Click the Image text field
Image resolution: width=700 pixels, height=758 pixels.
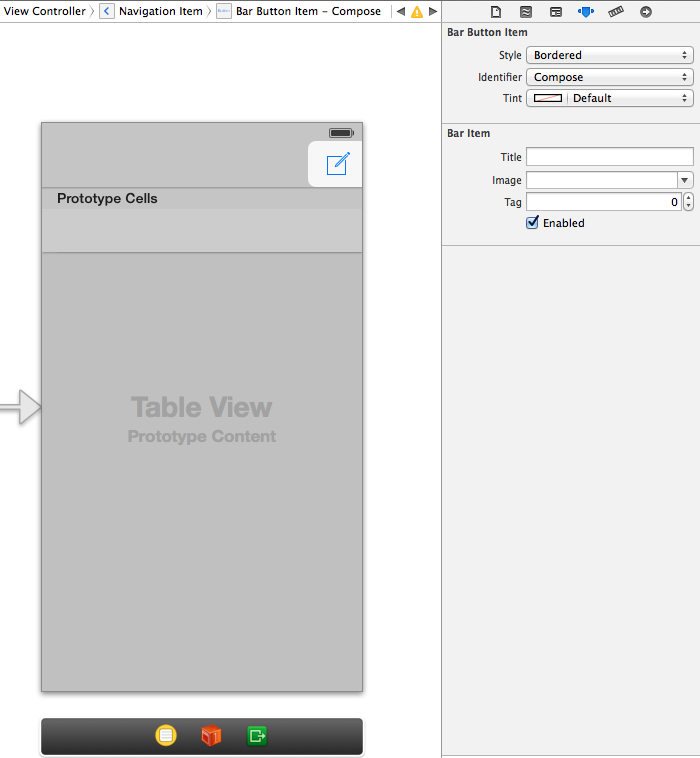pyautogui.click(x=602, y=180)
